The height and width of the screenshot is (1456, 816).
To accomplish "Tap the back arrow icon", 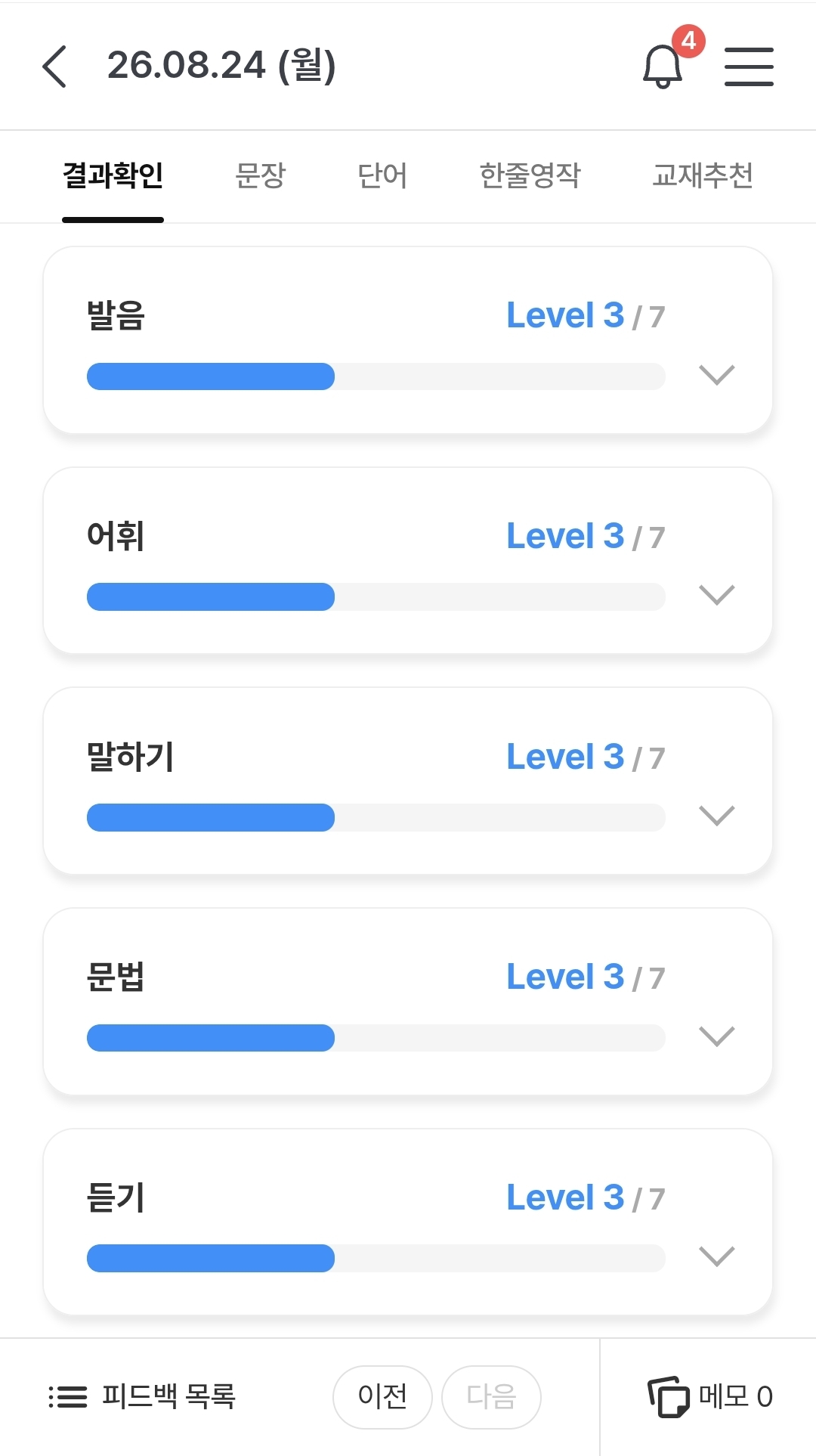I will (54, 67).
